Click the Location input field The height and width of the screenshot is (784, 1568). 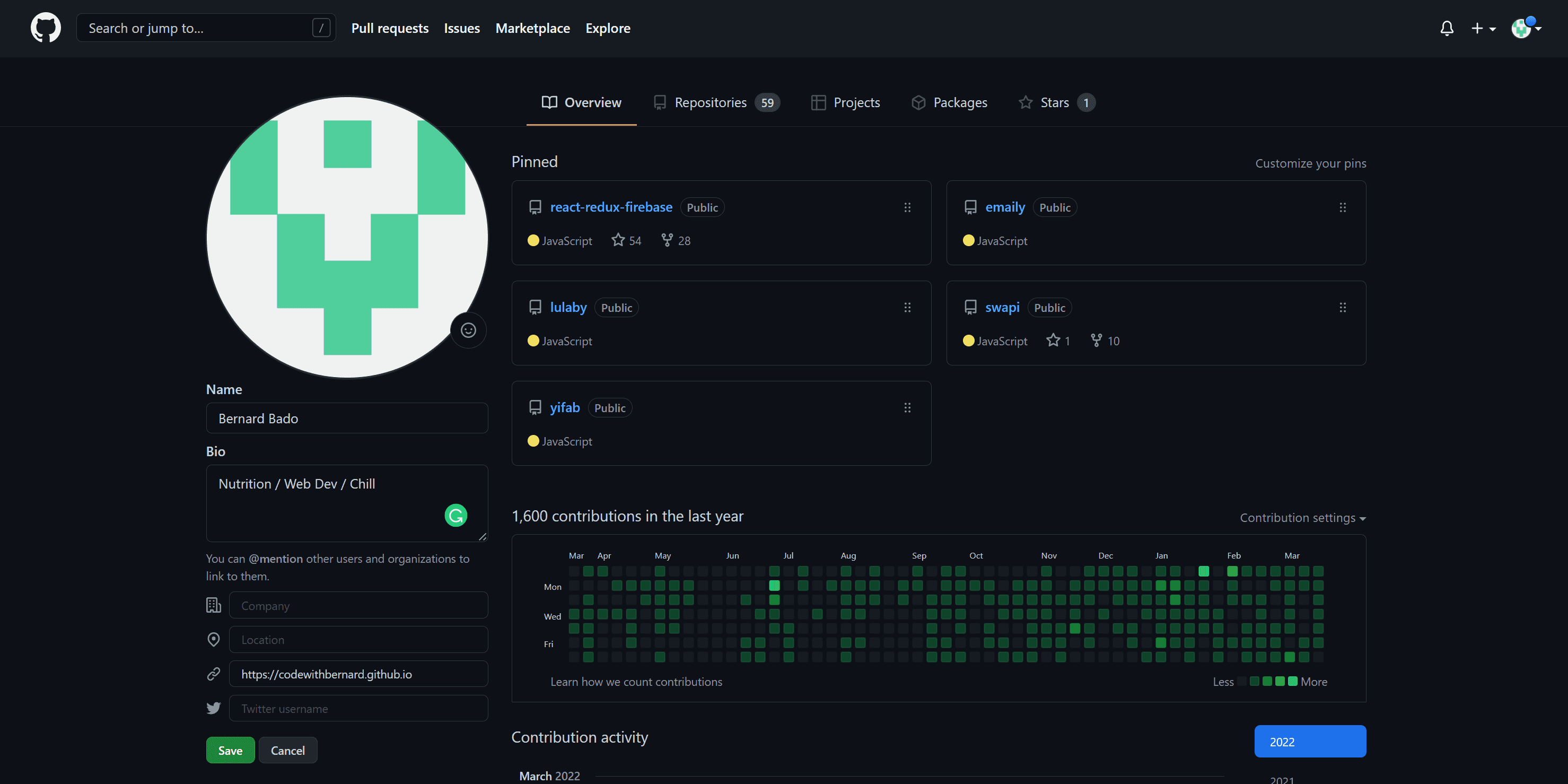click(358, 640)
